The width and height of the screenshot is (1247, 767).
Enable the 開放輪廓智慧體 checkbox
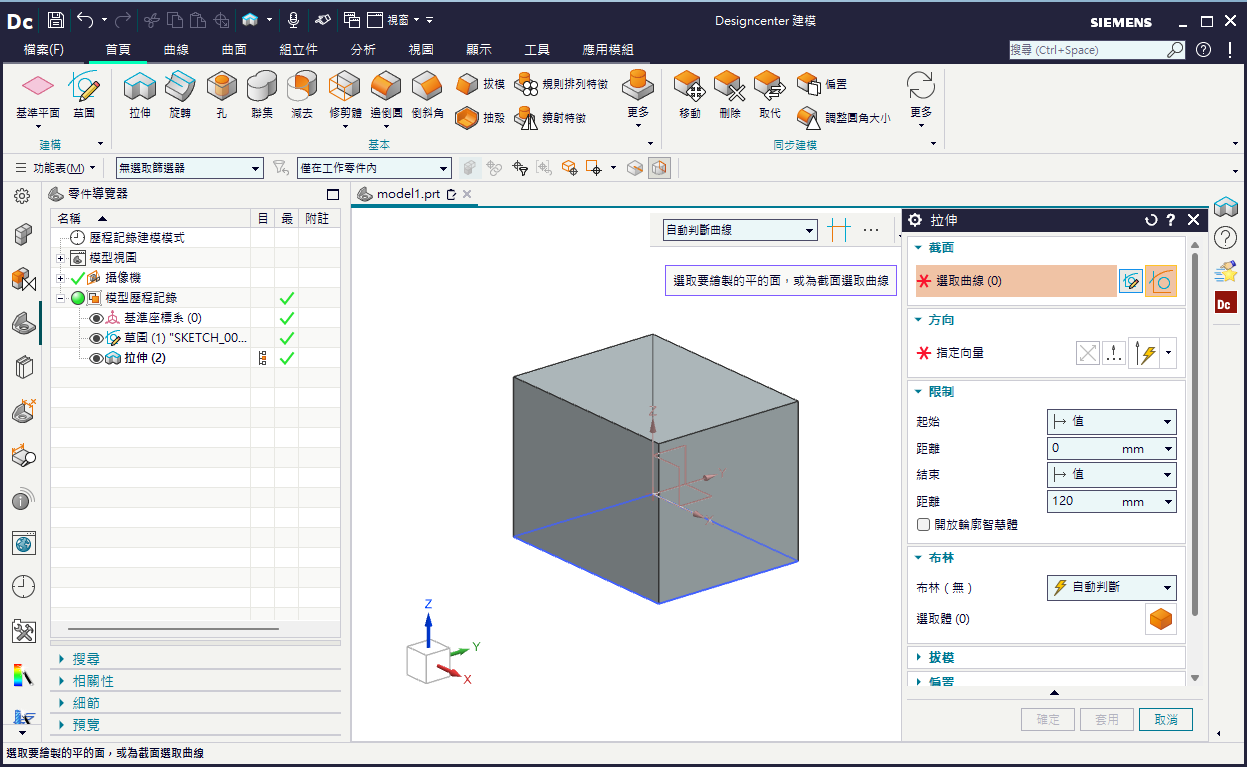tap(924, 524)
